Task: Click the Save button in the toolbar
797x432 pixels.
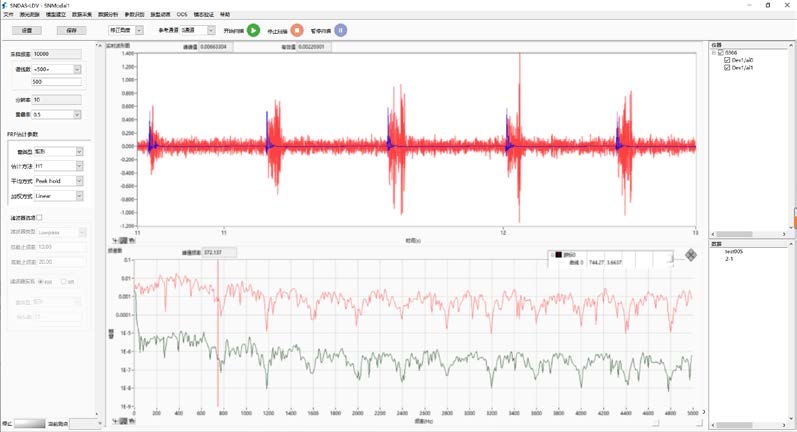Action: point(71,31)
